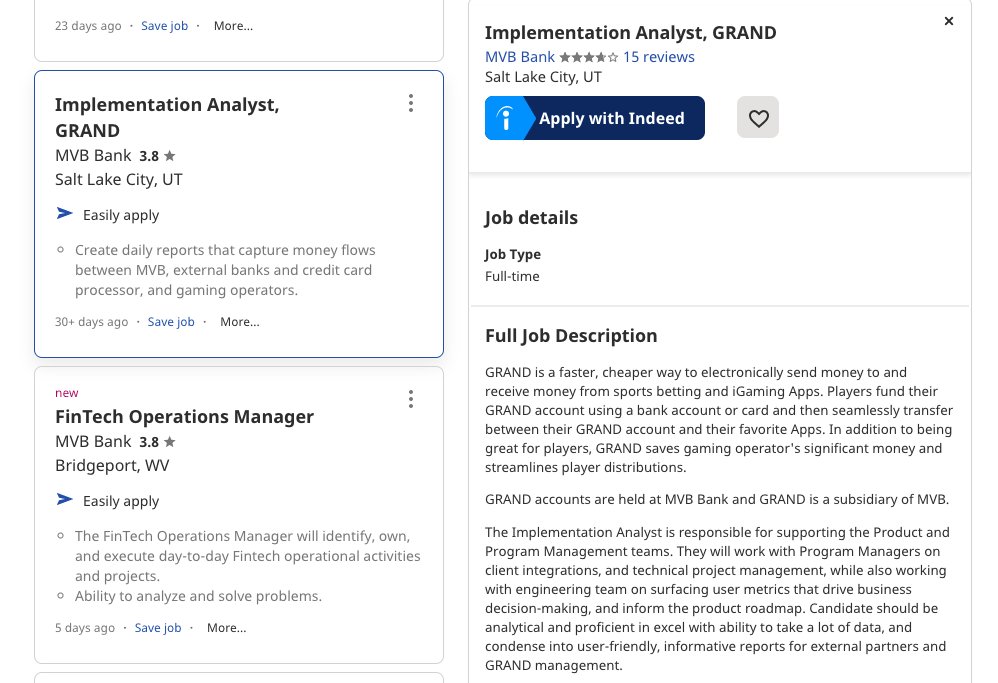Click Easily apply arrow on FinTech Operations Manager
Image resolution: width=998 pixels, height=683 pixels.
tap(65, 500)
